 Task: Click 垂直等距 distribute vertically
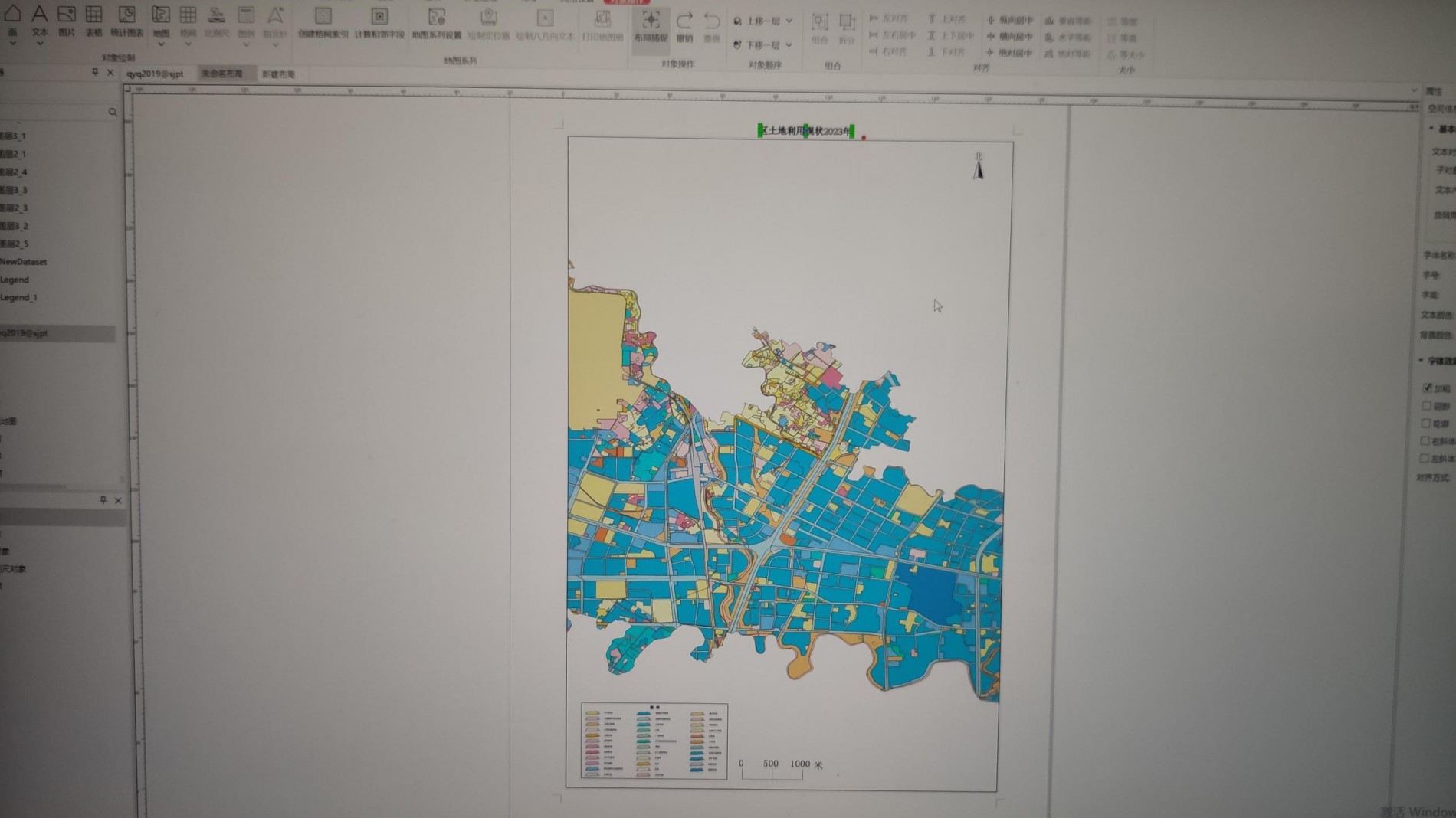(x=1067, y=21)
